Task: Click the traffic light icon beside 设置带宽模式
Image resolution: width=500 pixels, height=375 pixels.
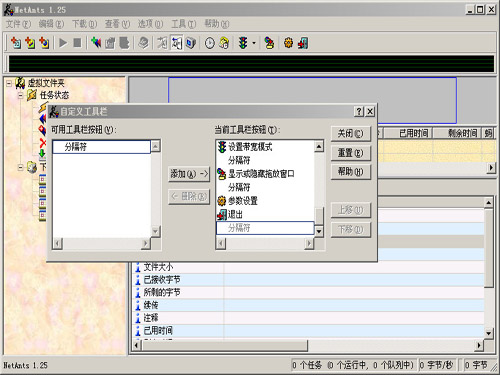Action: pyautogui.click(x=222, y=147)
